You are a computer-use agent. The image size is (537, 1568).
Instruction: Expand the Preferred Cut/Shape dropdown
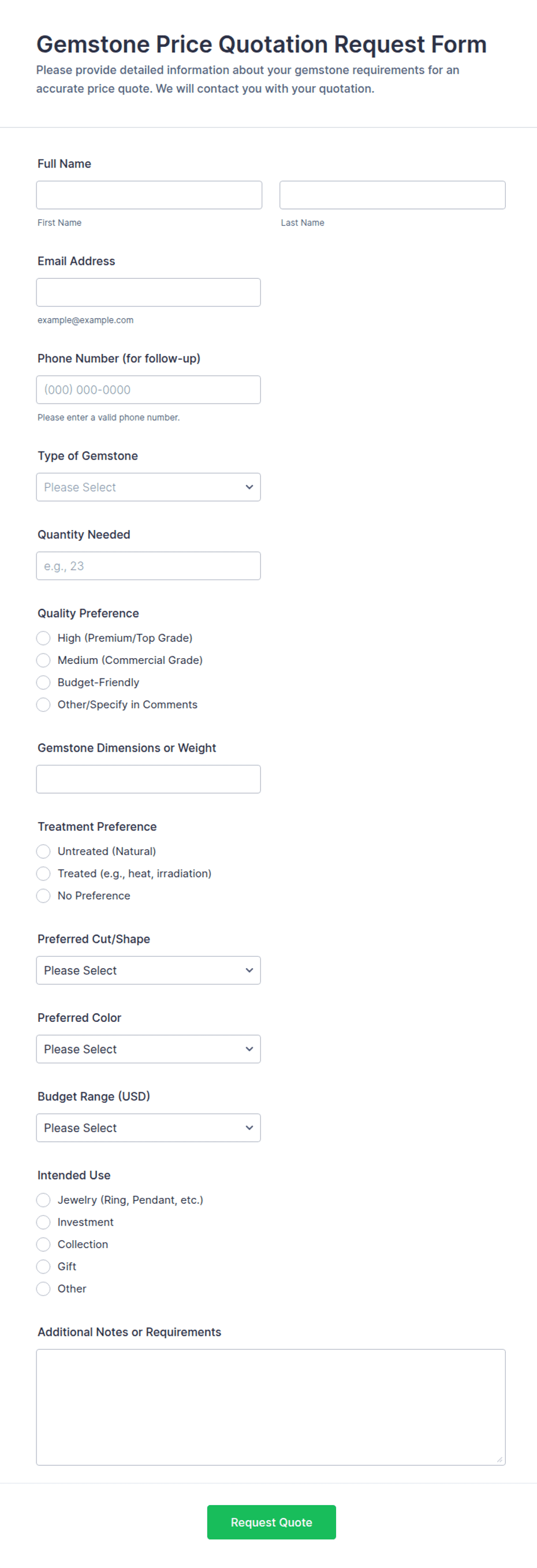pos(148,970)
